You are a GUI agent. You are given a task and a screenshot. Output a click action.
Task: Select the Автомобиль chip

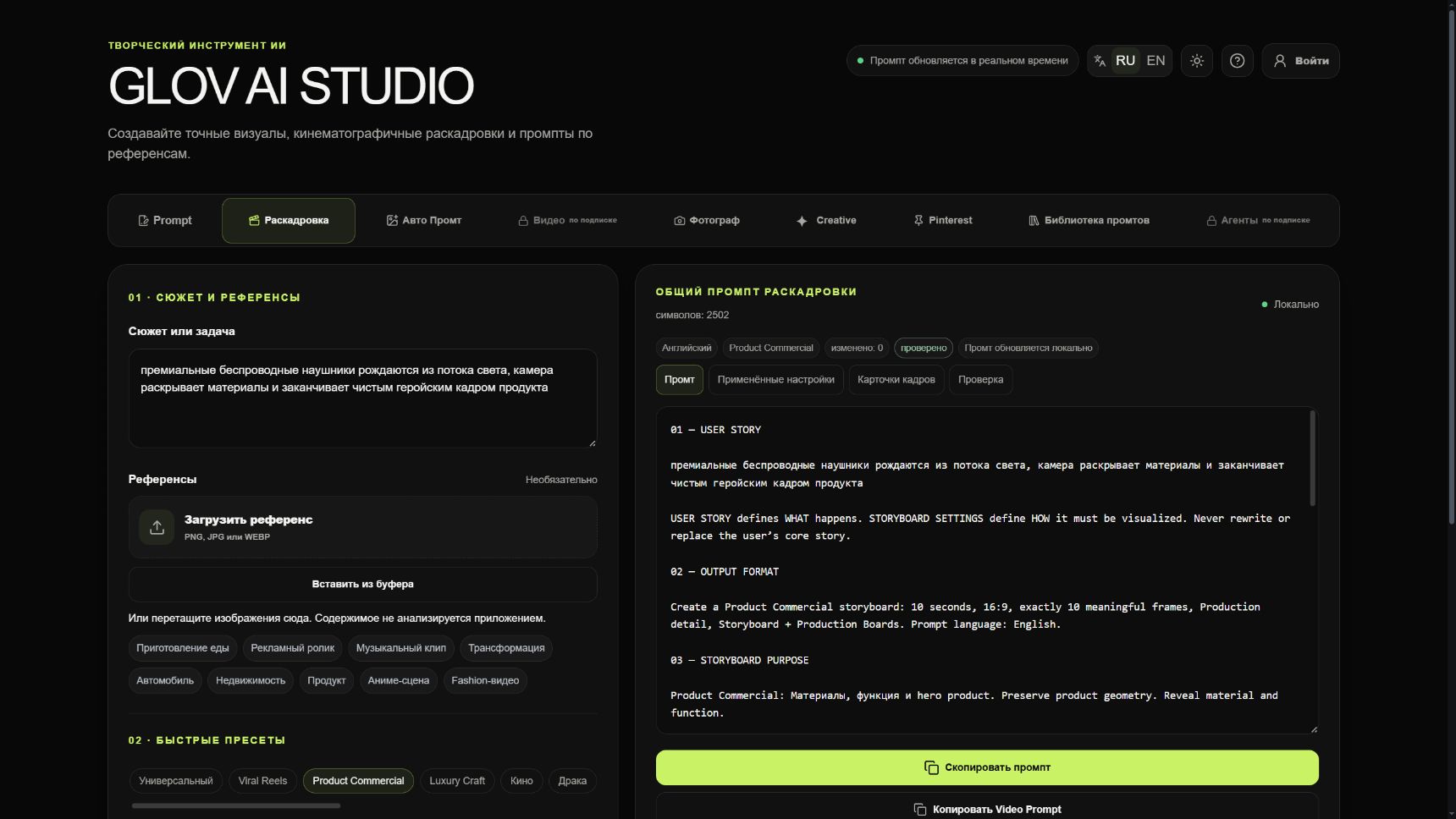click(165, 681)
